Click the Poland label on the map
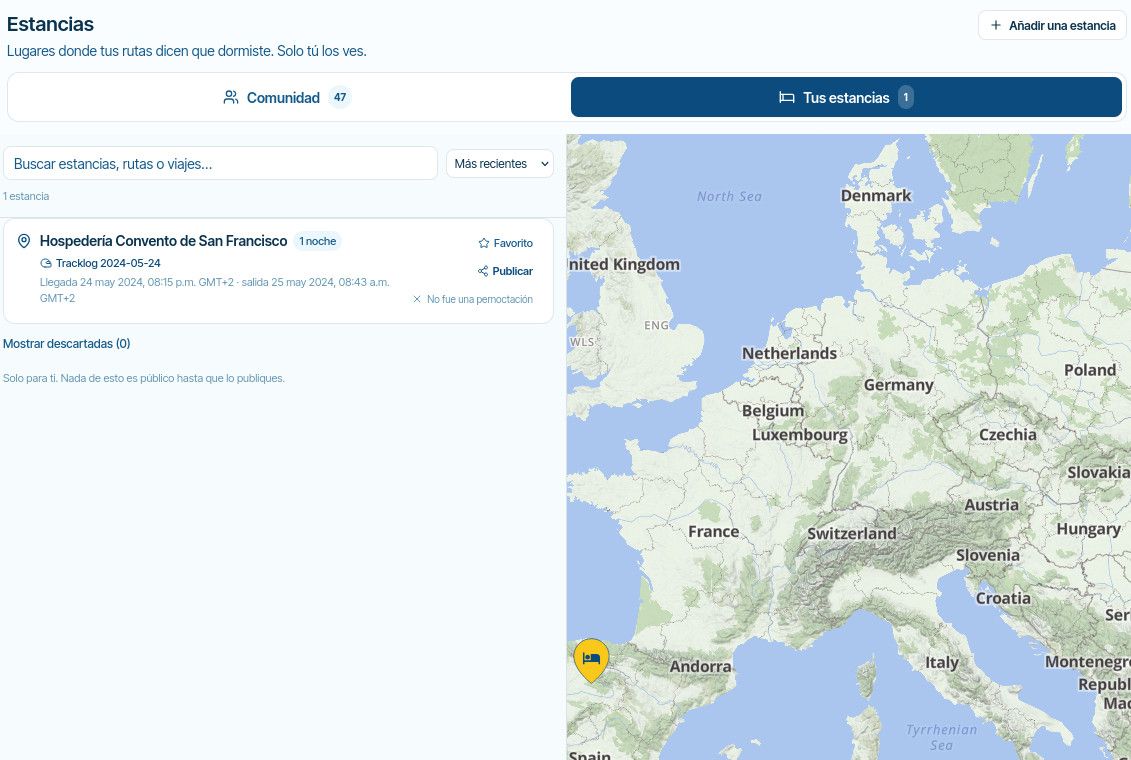Image resolution: width=1131 pixels, height=760 pixels. [1090, 370]
